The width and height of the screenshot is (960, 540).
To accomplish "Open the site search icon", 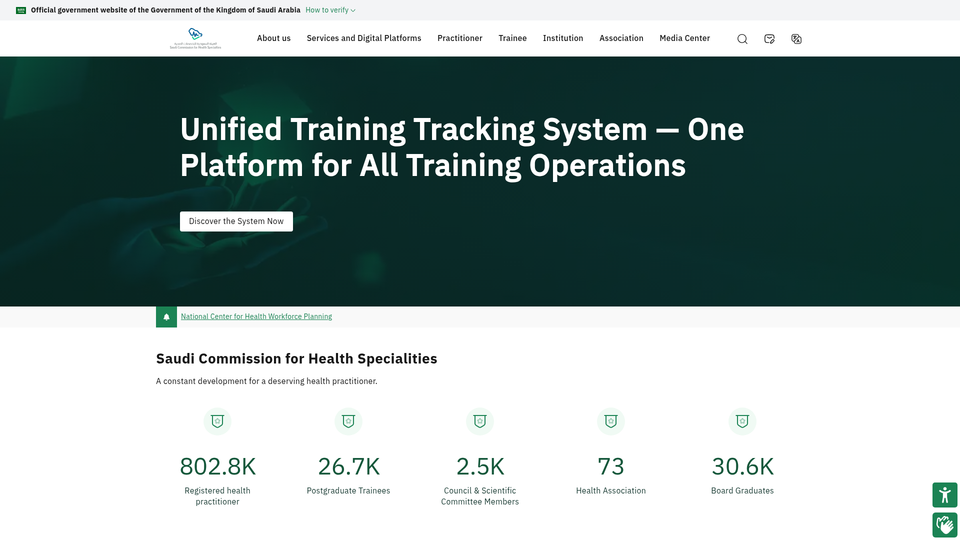I will click(x=742, y=39).
